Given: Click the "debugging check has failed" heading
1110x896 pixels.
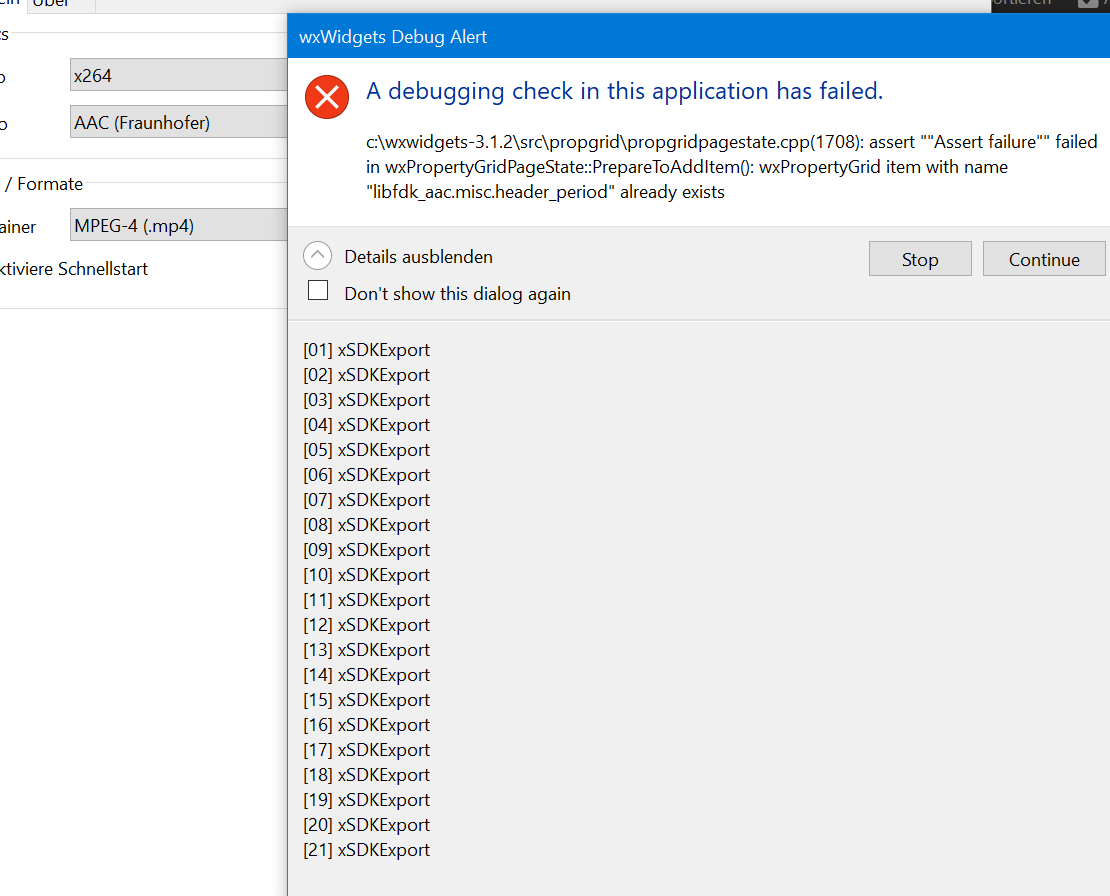Looking at the screenshot, I should [x=624, y=91].
